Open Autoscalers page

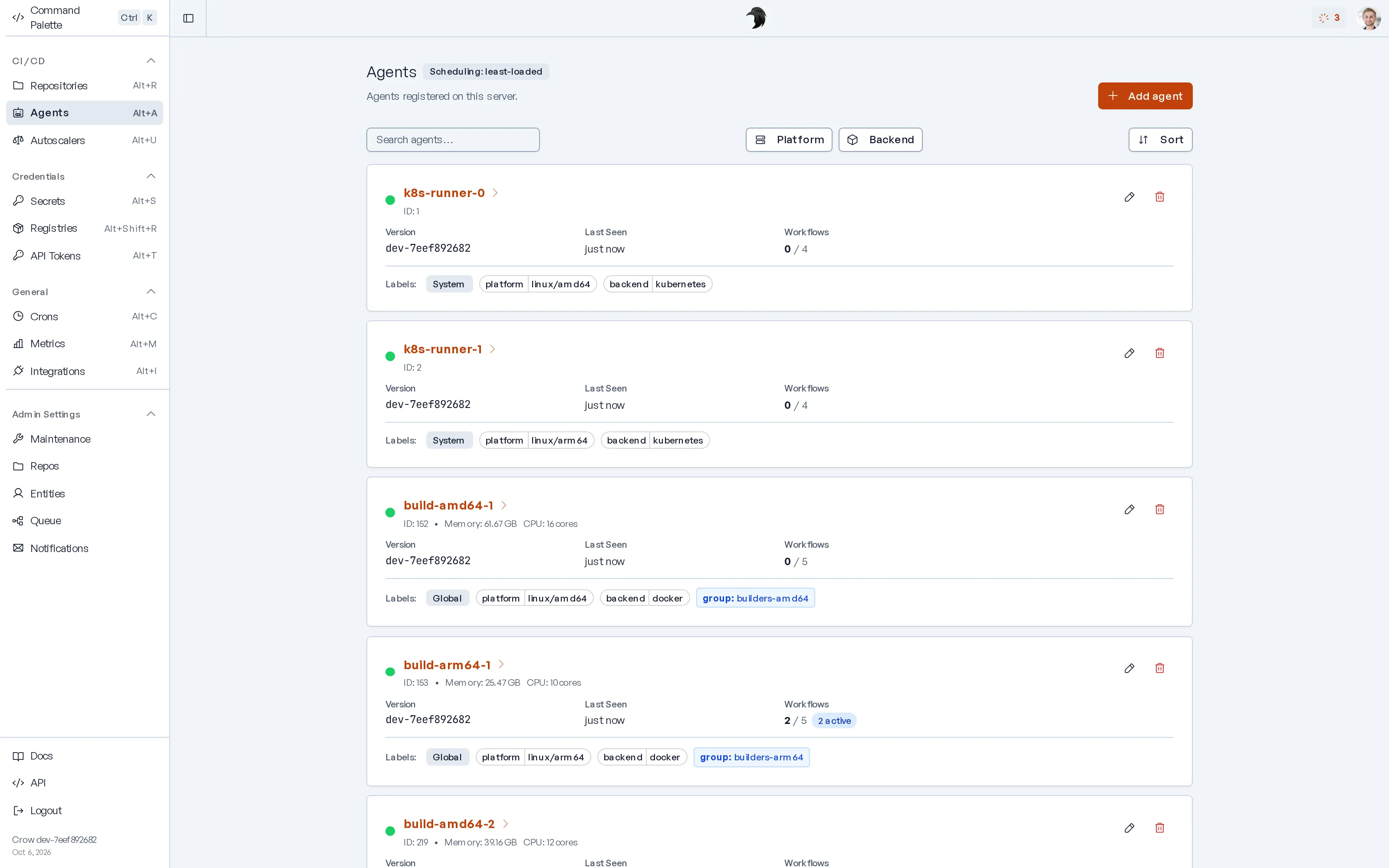84,141
